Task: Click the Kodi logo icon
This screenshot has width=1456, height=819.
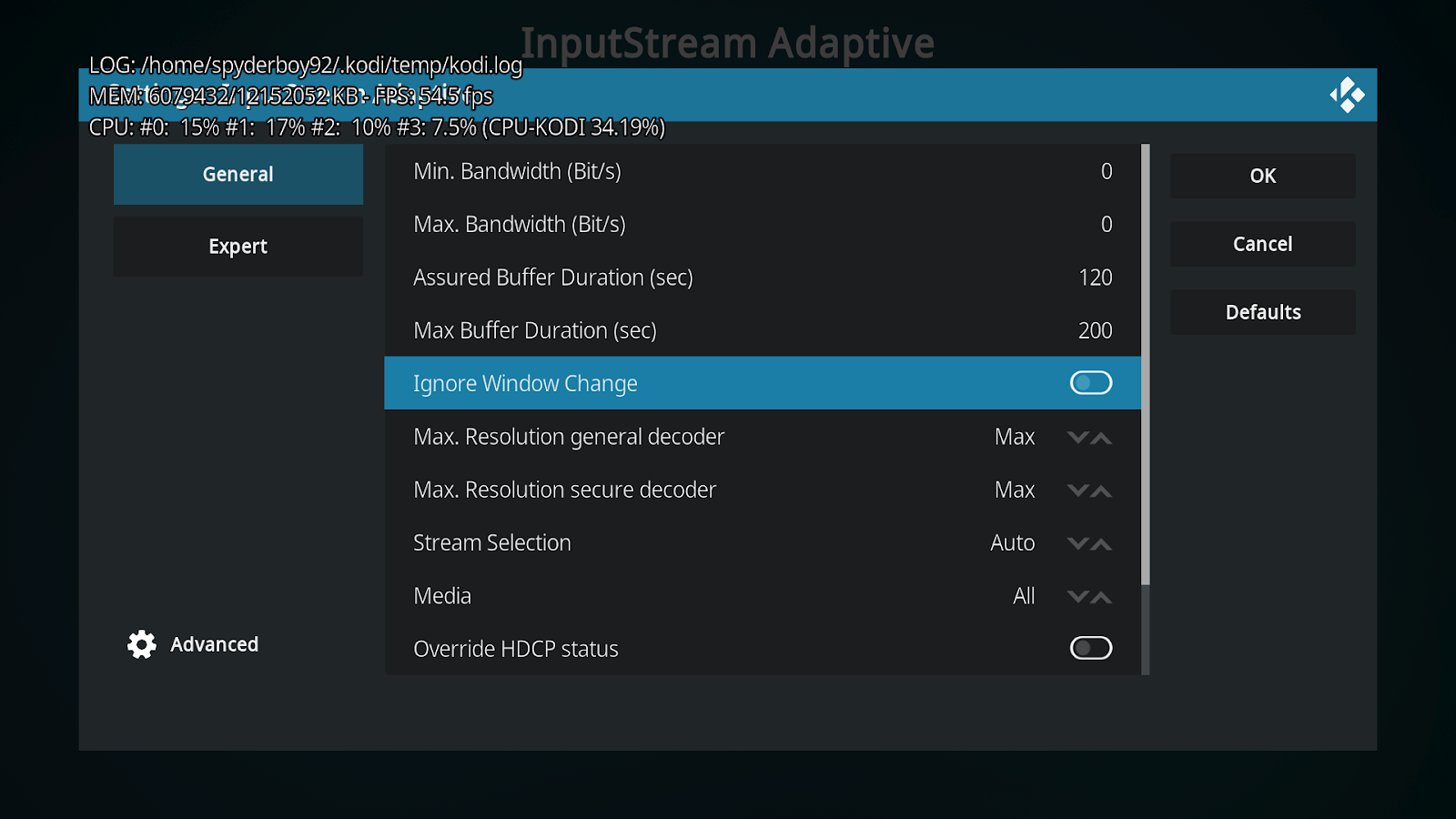Action: pos(1348,95)
